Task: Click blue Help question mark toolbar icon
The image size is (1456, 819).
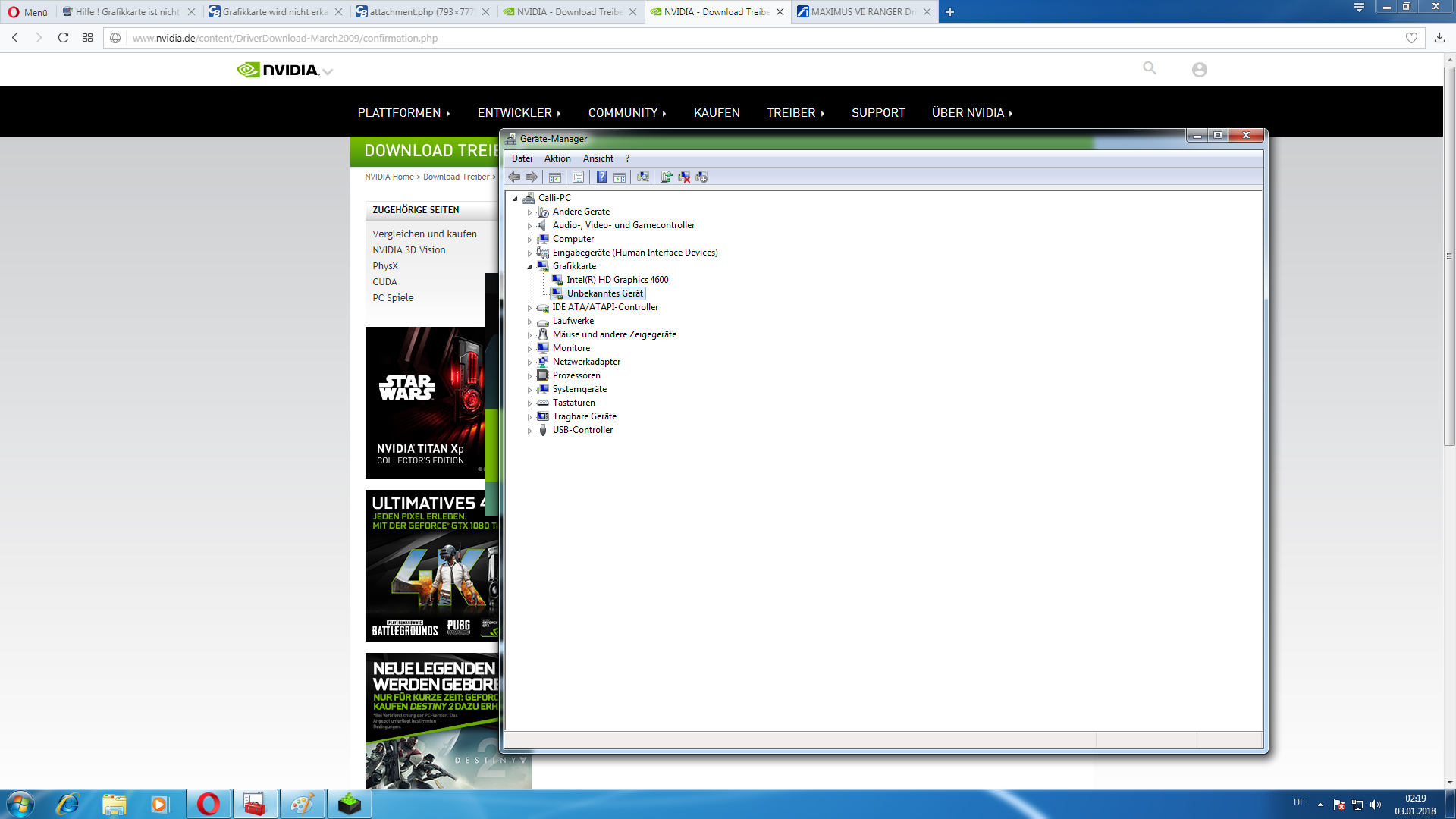Action: click(601, 177)
